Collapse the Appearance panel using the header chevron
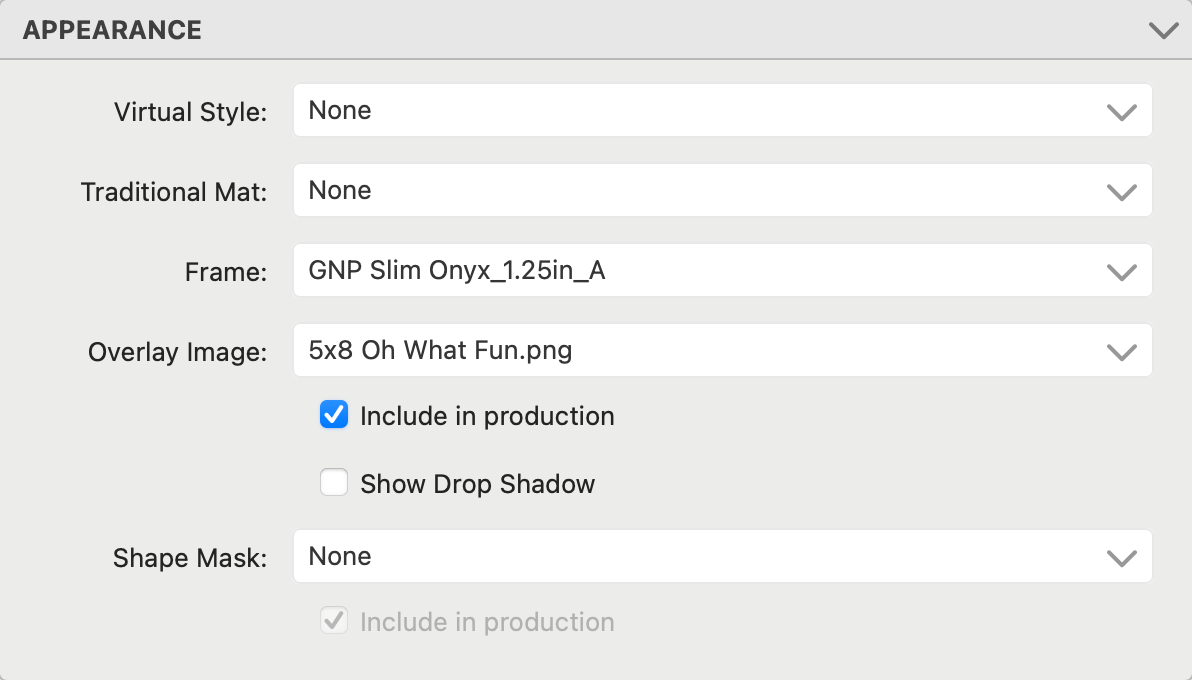This screenshot has width=1192, height=680. 1163,31
